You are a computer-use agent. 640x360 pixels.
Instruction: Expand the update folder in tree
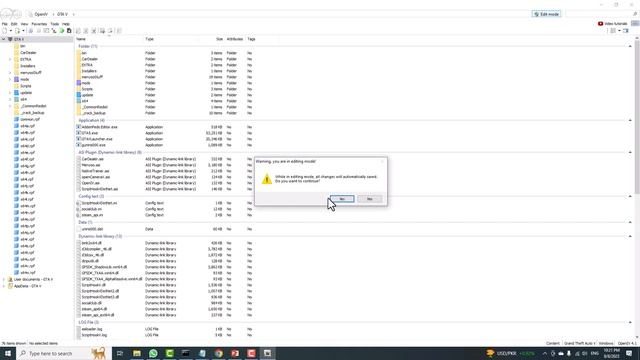pos(10,93)
